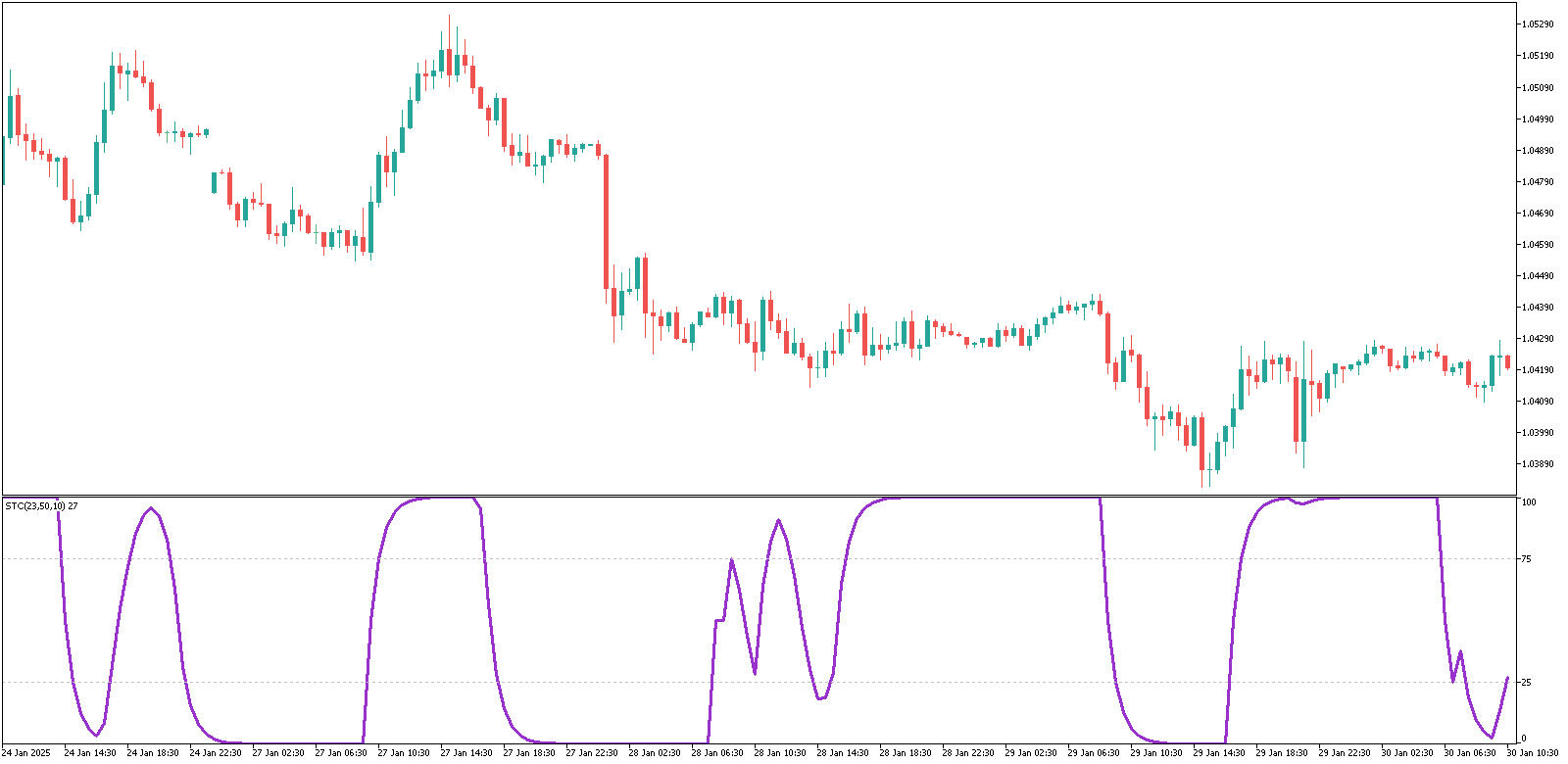Click the 29 Jan 10:30 time label
The height and width of the screenshot is (764, 1568).
click(x=1156, y=753)
